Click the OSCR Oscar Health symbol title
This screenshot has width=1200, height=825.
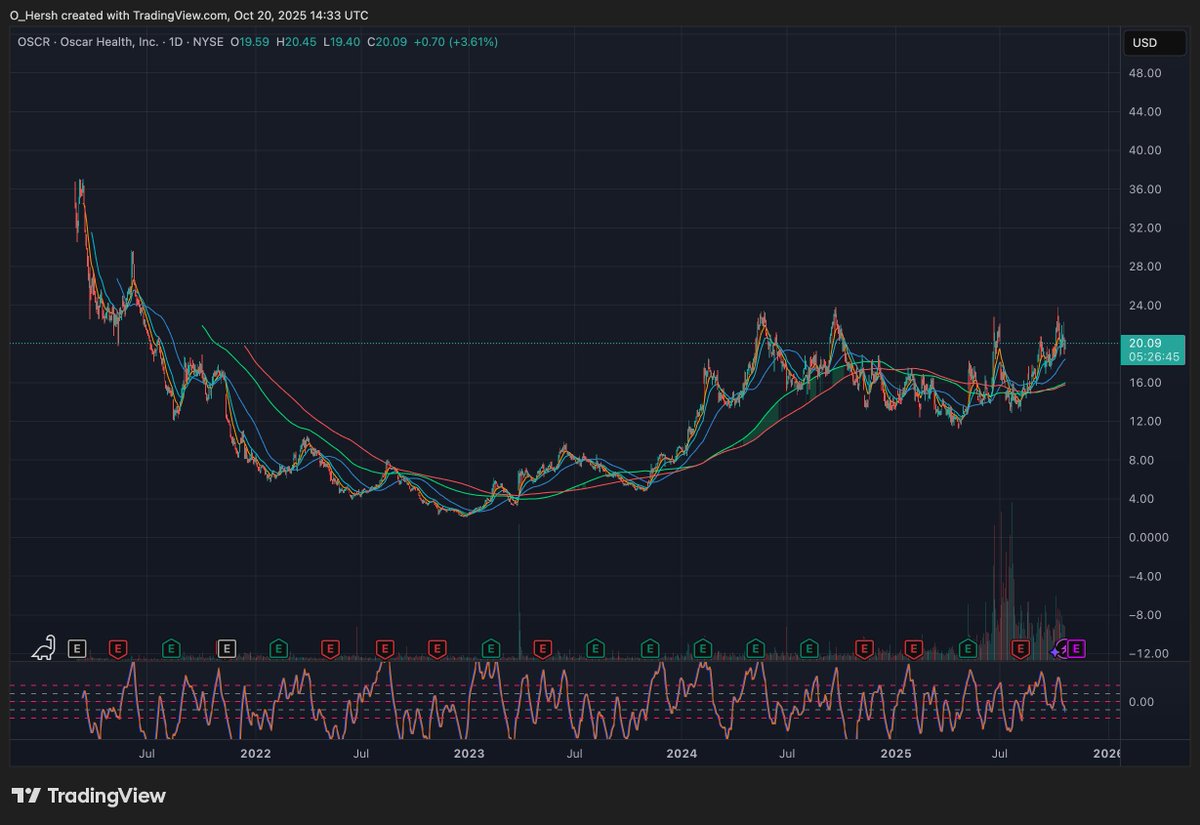pos(120,42)
